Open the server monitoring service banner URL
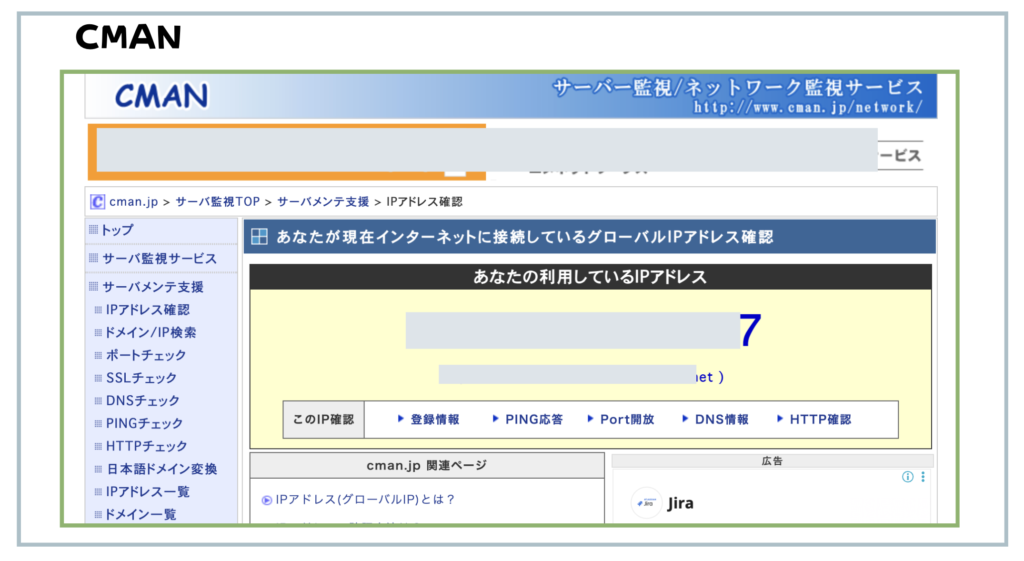The width and height of the screenshot is (1024, 561). point(806,107)
